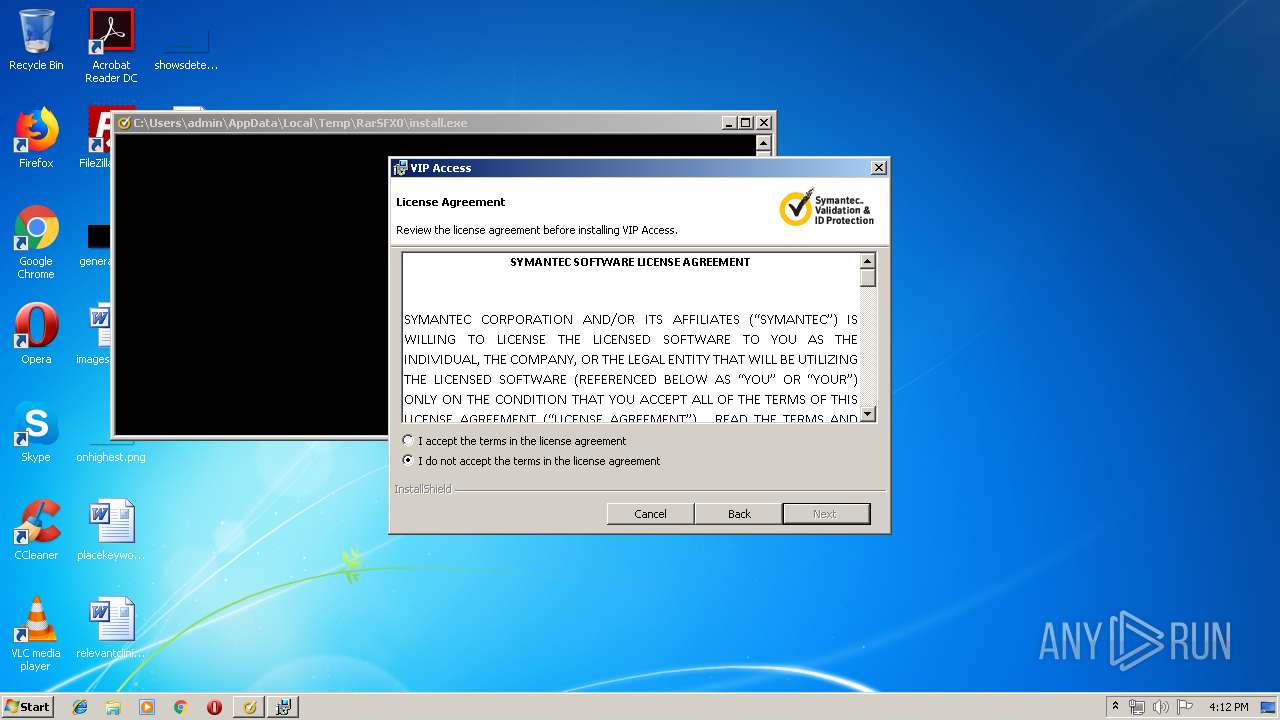
Task: Click the license scrollbar down arrow
Action: click(x=868, y=414)
